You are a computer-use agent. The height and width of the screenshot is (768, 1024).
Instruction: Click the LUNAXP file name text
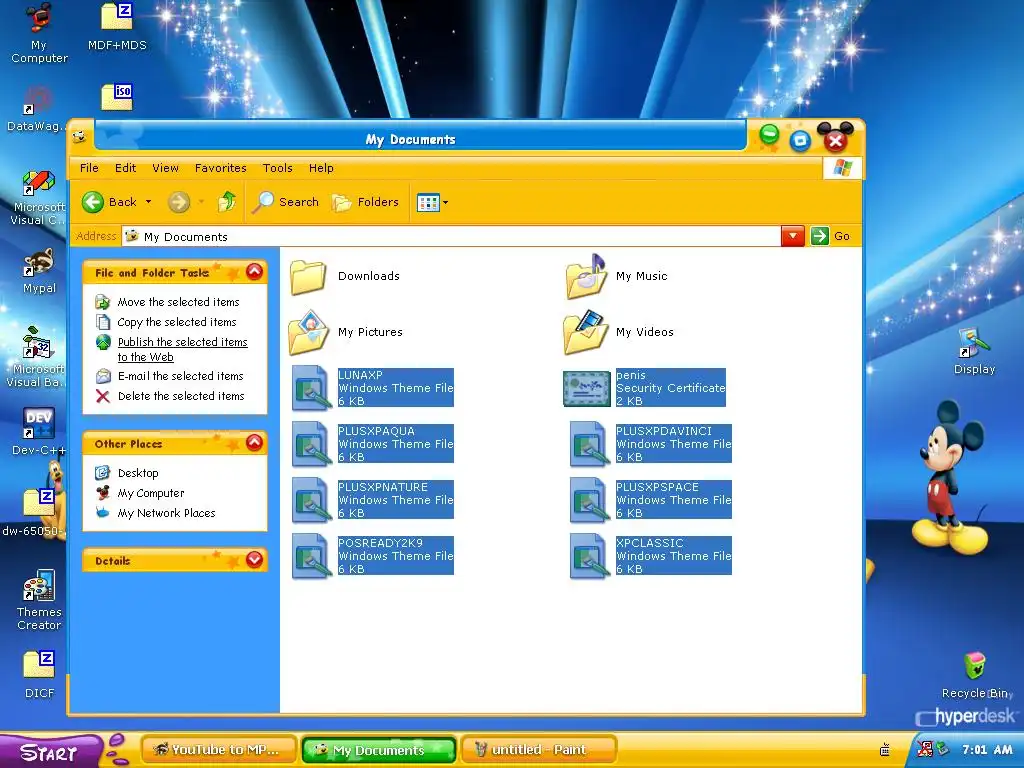pos(360,375)
